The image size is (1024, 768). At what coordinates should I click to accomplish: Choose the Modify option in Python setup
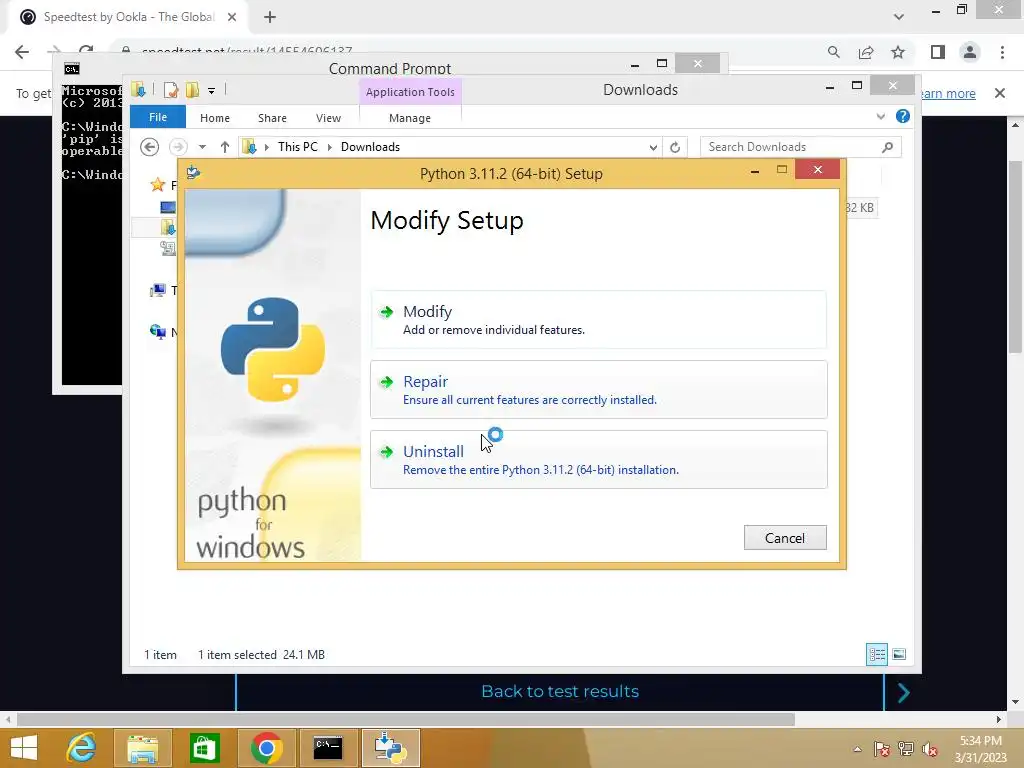[598, 319]
